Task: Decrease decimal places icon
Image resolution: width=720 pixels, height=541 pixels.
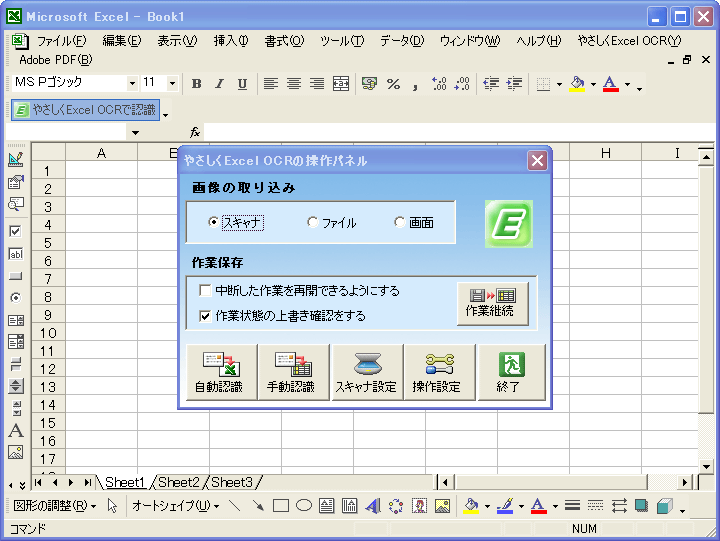Action: (x=462, y=84)
